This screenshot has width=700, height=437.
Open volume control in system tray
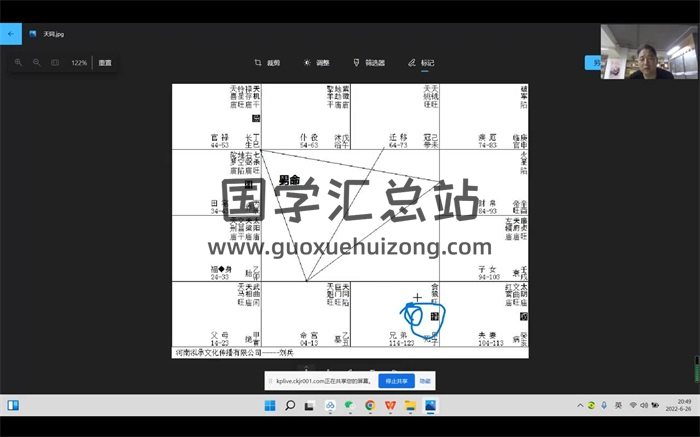click(x=644, y=405)
